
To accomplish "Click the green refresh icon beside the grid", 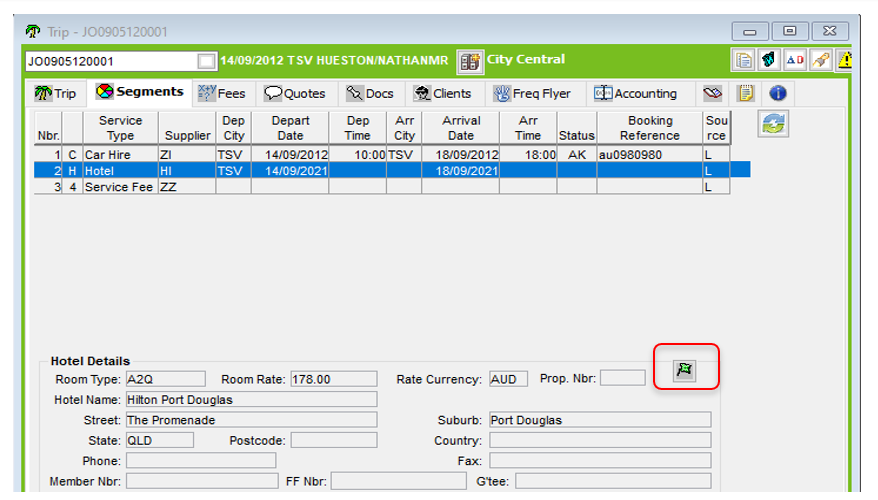I will 774,124.
